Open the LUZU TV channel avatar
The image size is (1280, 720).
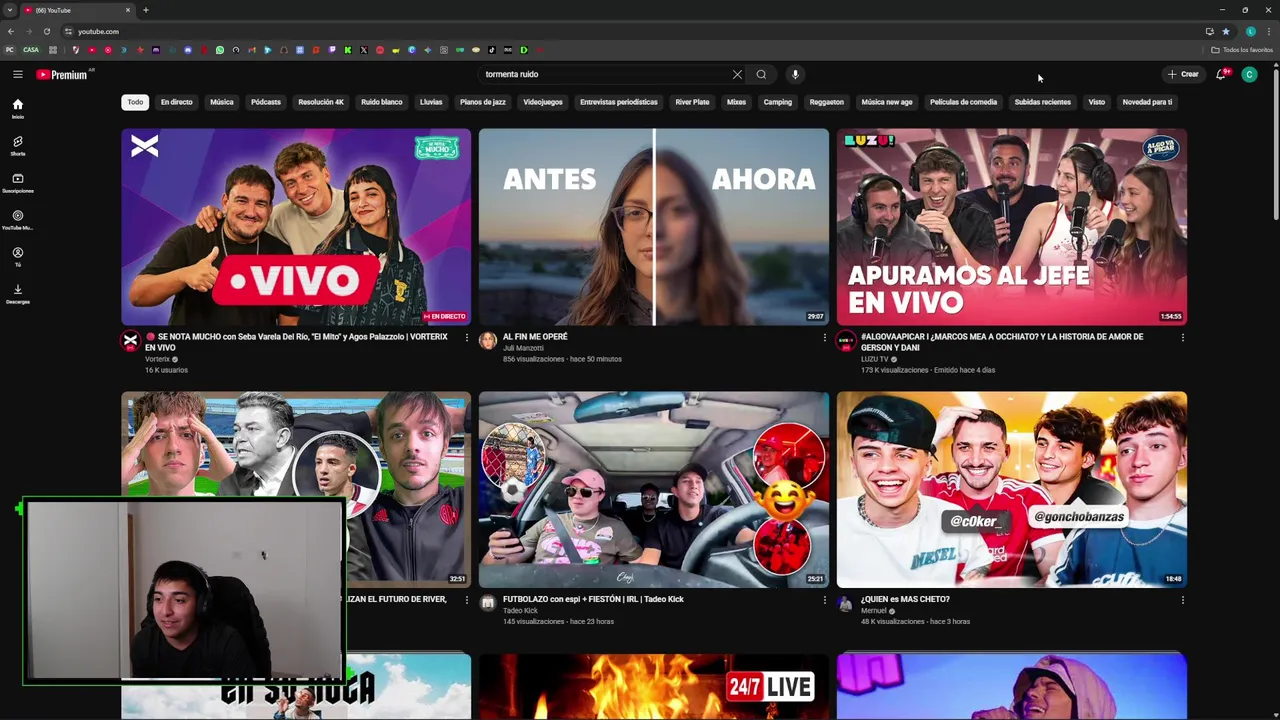pos(845,341)
